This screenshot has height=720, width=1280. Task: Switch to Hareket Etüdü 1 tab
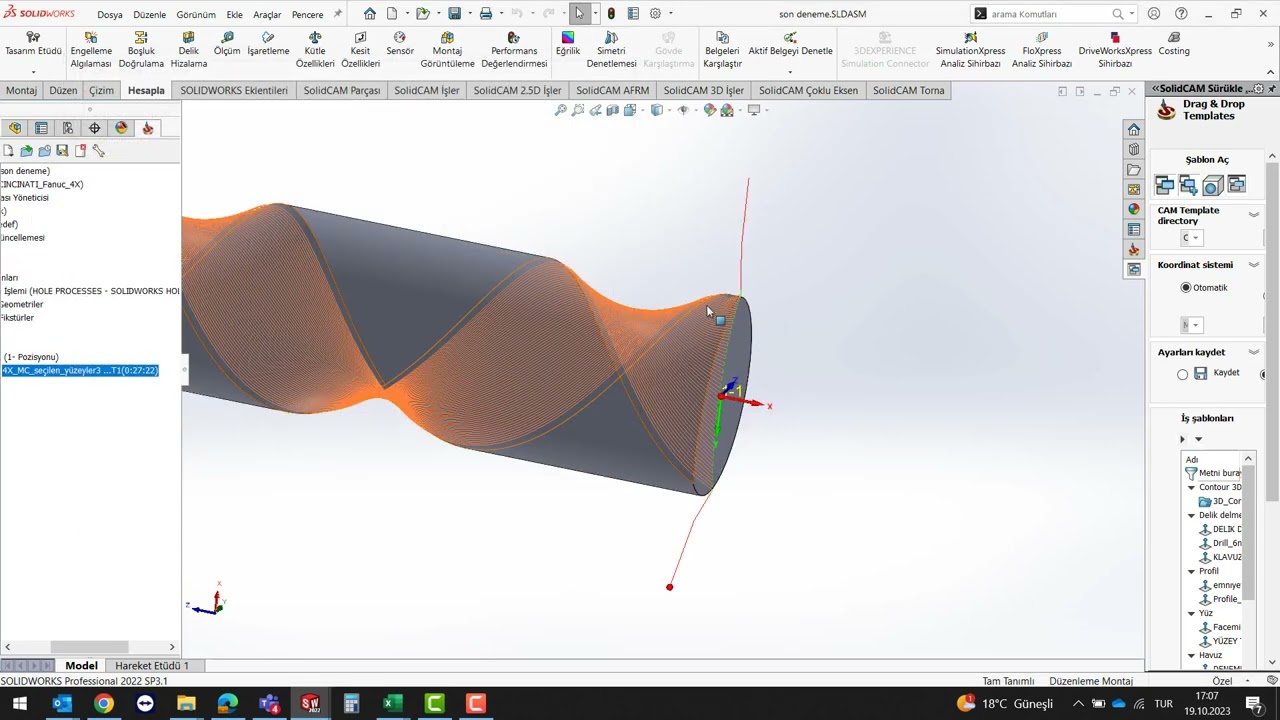[152, 665]
